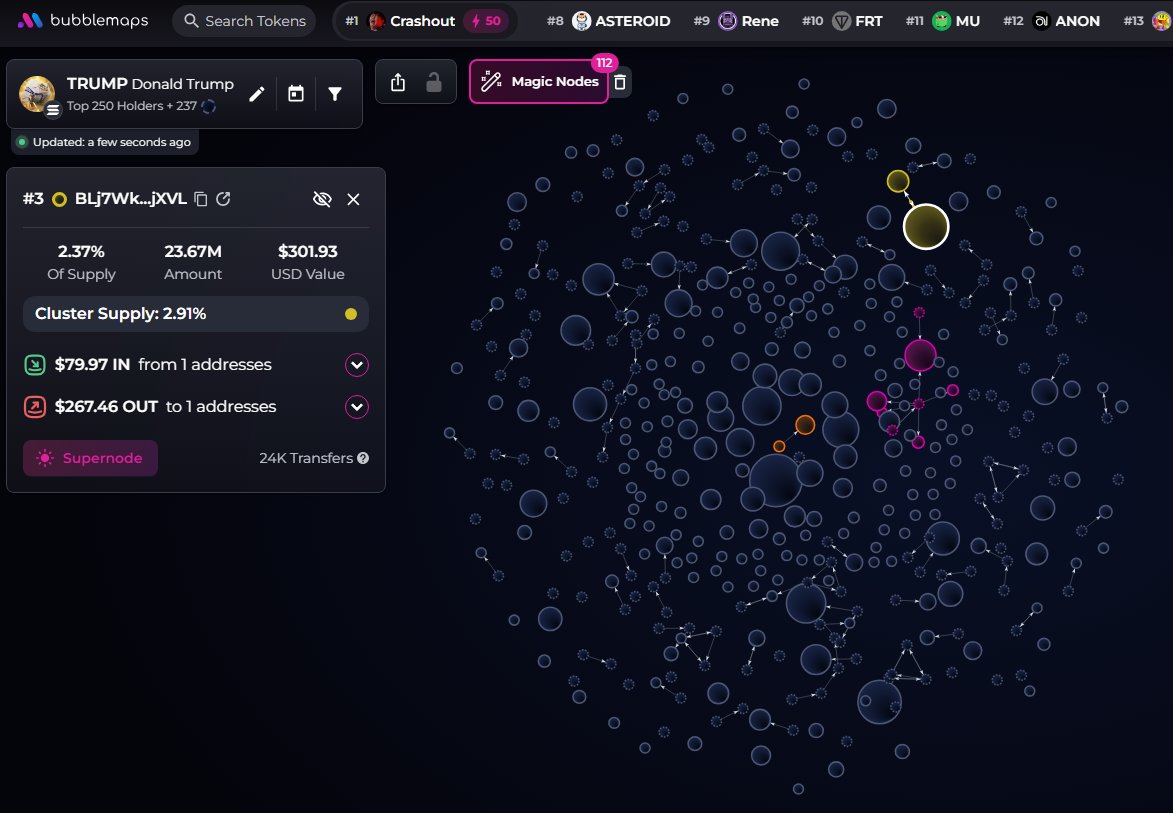This screenshot has width=1173, height=813.
Task: Click the yellow cluster color dot
Action: pyautogui.click(x=350, y=314)
